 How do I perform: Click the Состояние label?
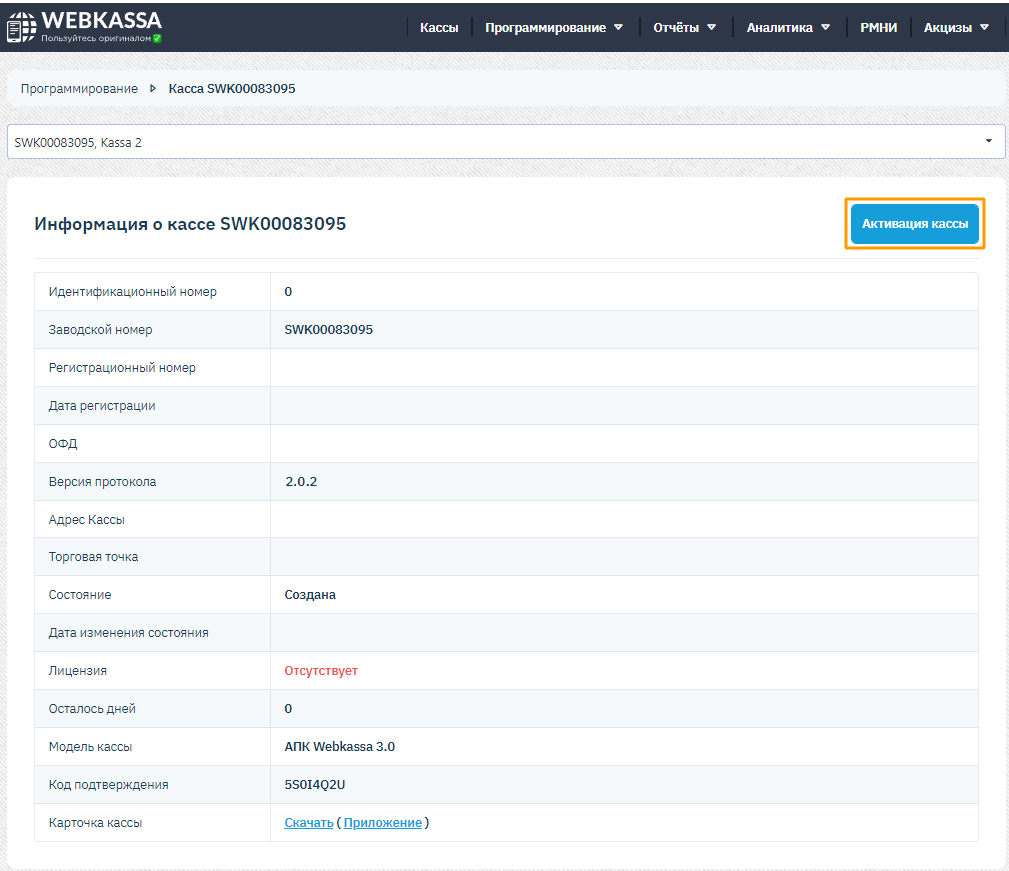click(x=80, y=595)
